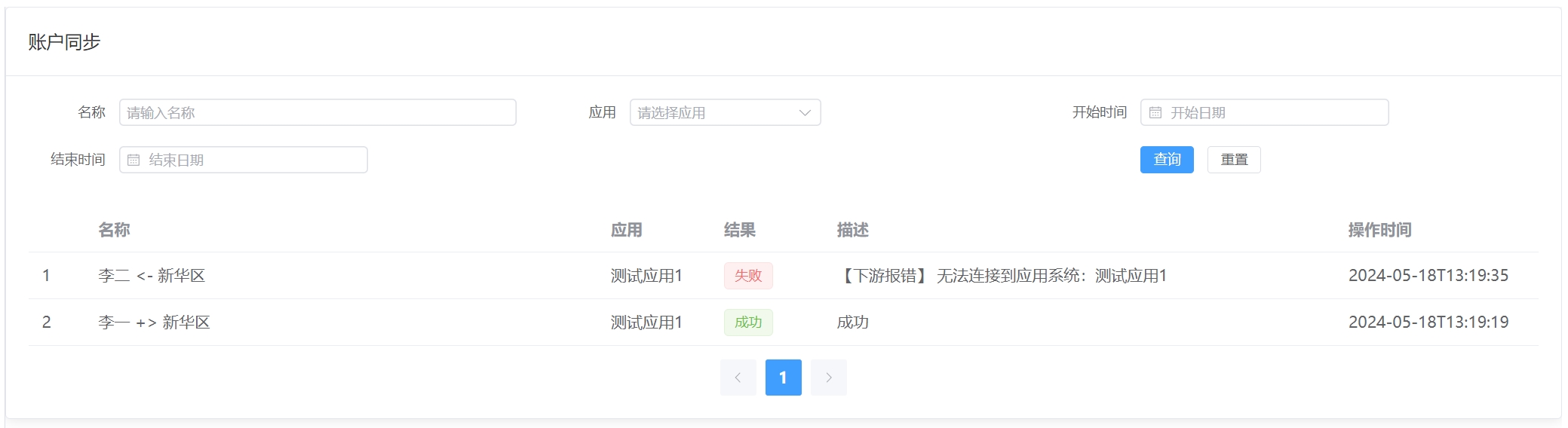Click the green 成功 result tag
Image resolution: width=1568 pixels, height=428 pixels.
point(748,323)
